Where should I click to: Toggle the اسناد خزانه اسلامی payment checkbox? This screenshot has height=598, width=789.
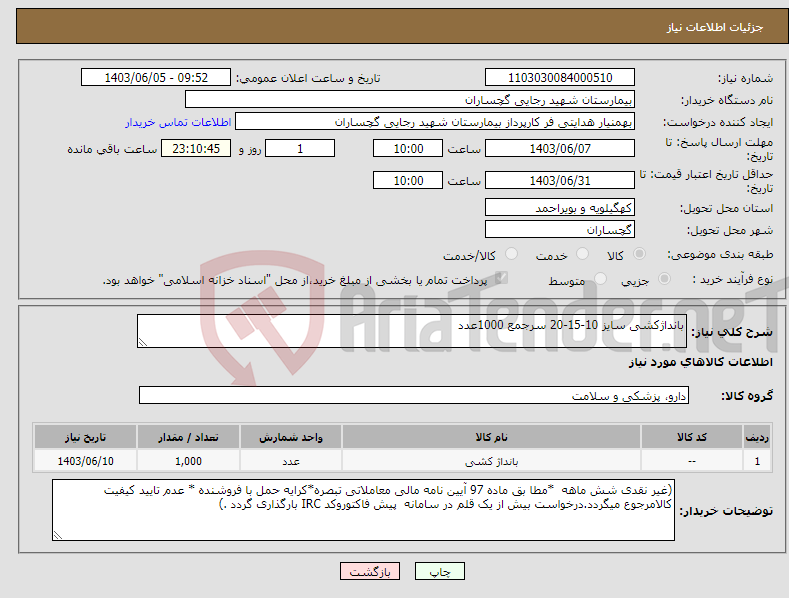[x=501, y=278]
